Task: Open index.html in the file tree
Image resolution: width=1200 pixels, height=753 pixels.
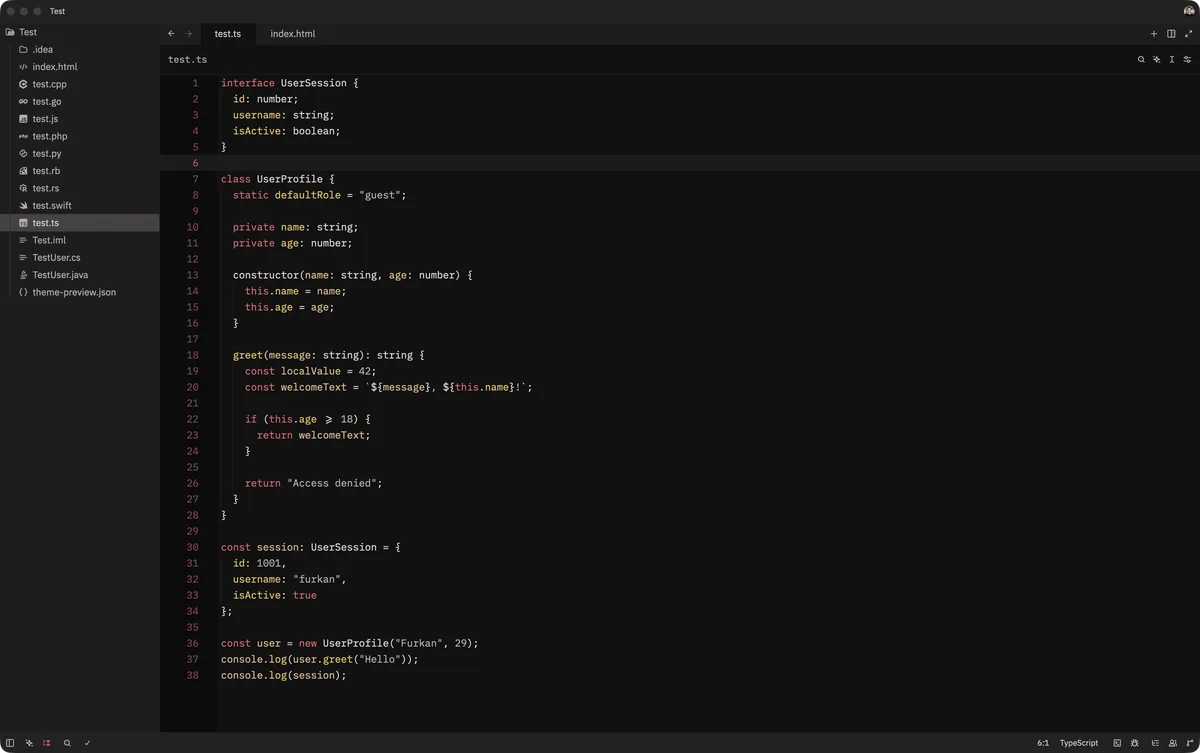Action: (x=80, y=67)
